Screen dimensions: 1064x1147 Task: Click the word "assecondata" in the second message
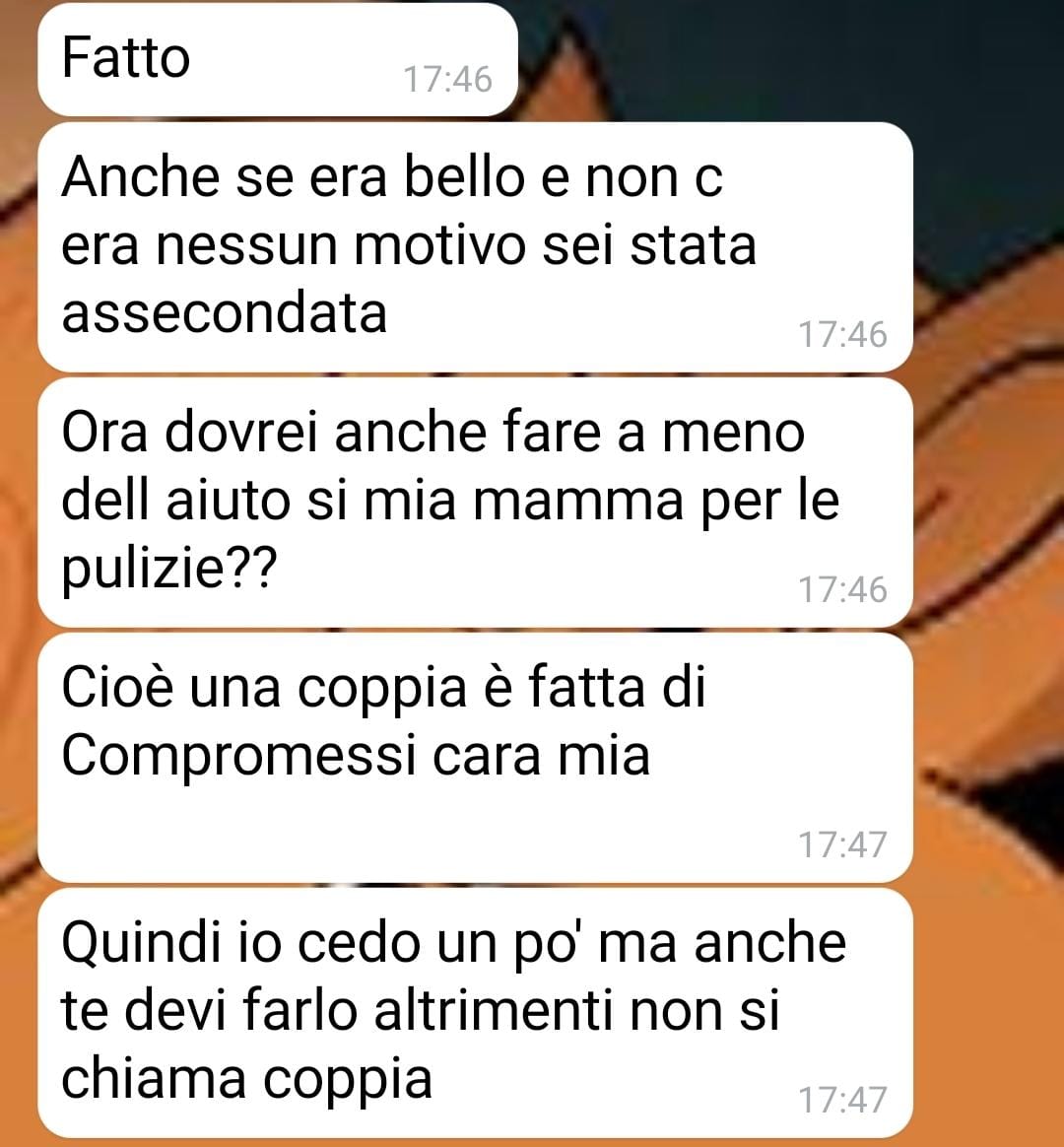click(x=224, y=313)
